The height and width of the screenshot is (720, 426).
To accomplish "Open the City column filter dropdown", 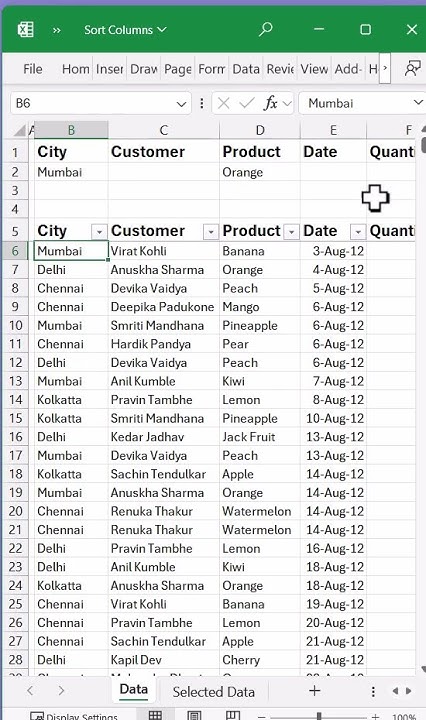I will tap(99, 232).
